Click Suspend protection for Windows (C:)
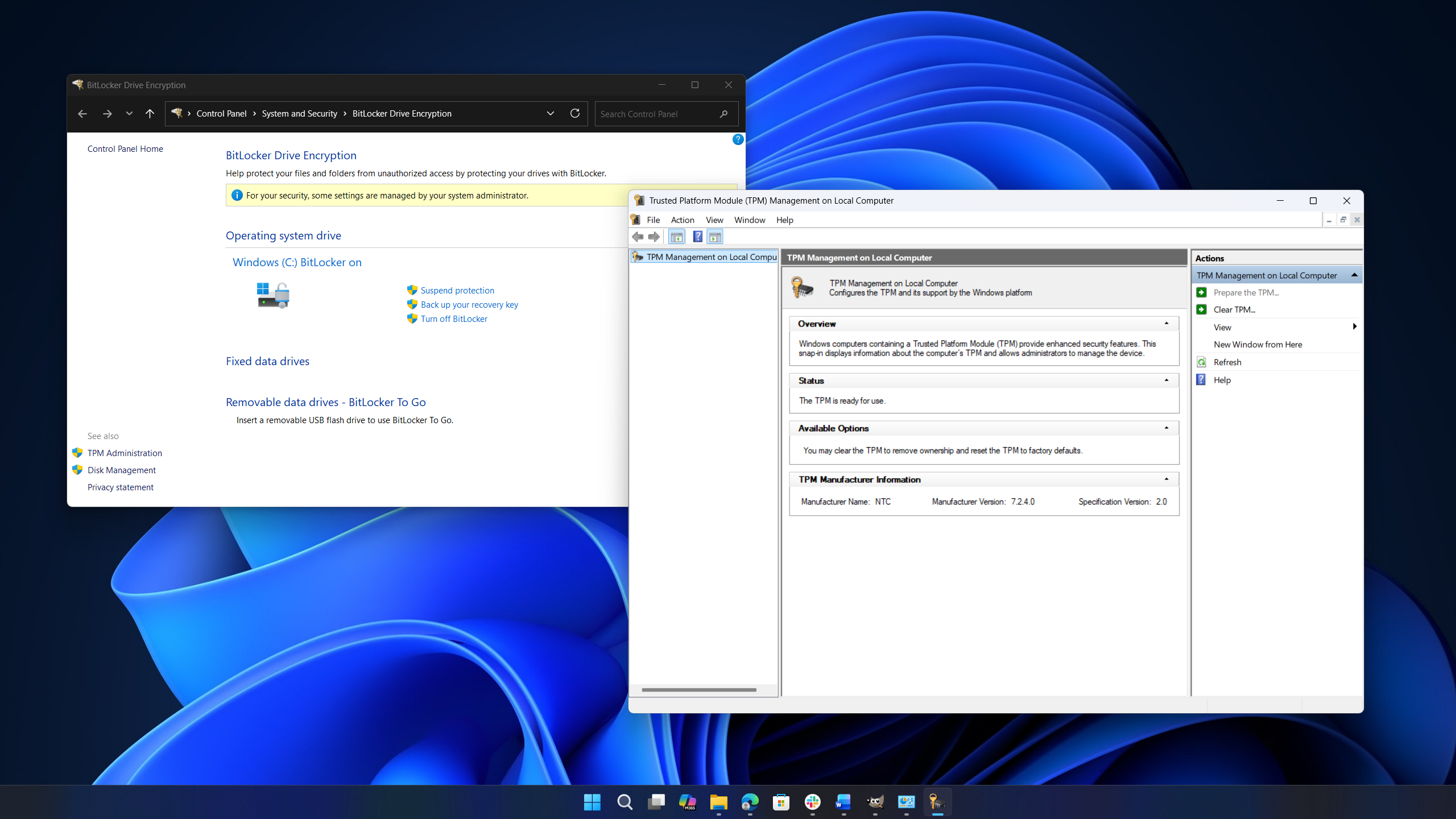 [457, 290]
